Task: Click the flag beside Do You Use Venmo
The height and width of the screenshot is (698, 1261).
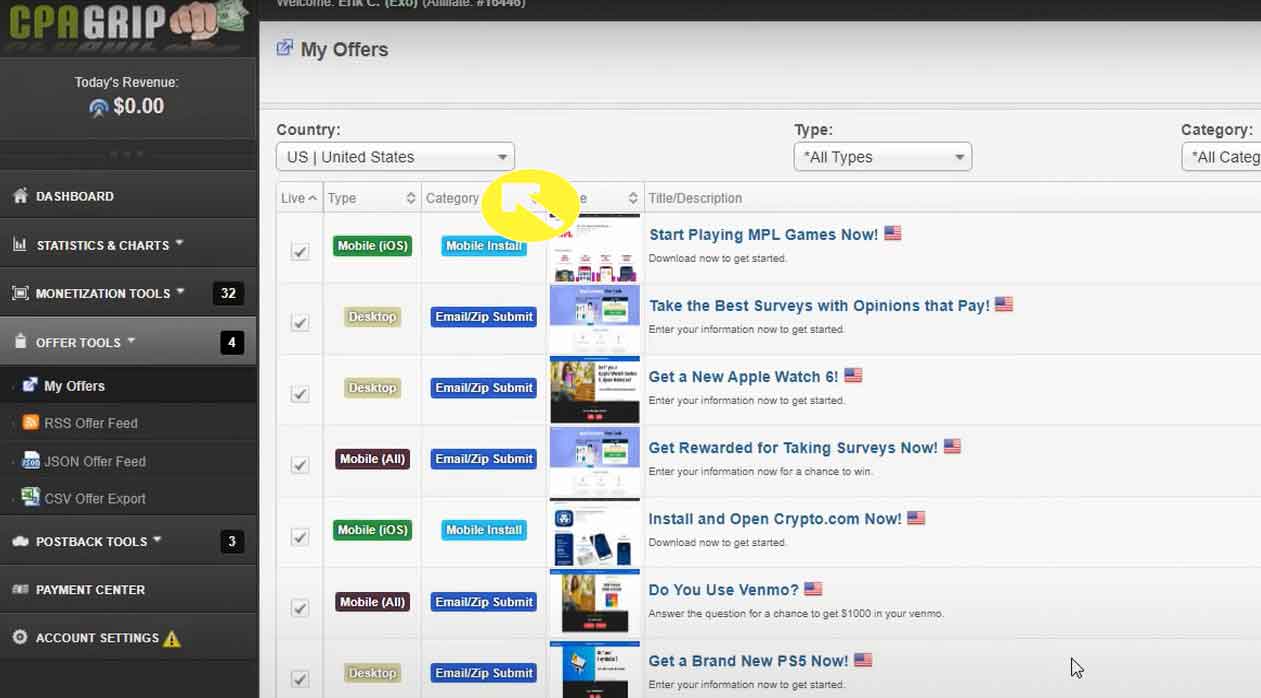Action: (813, 589)
